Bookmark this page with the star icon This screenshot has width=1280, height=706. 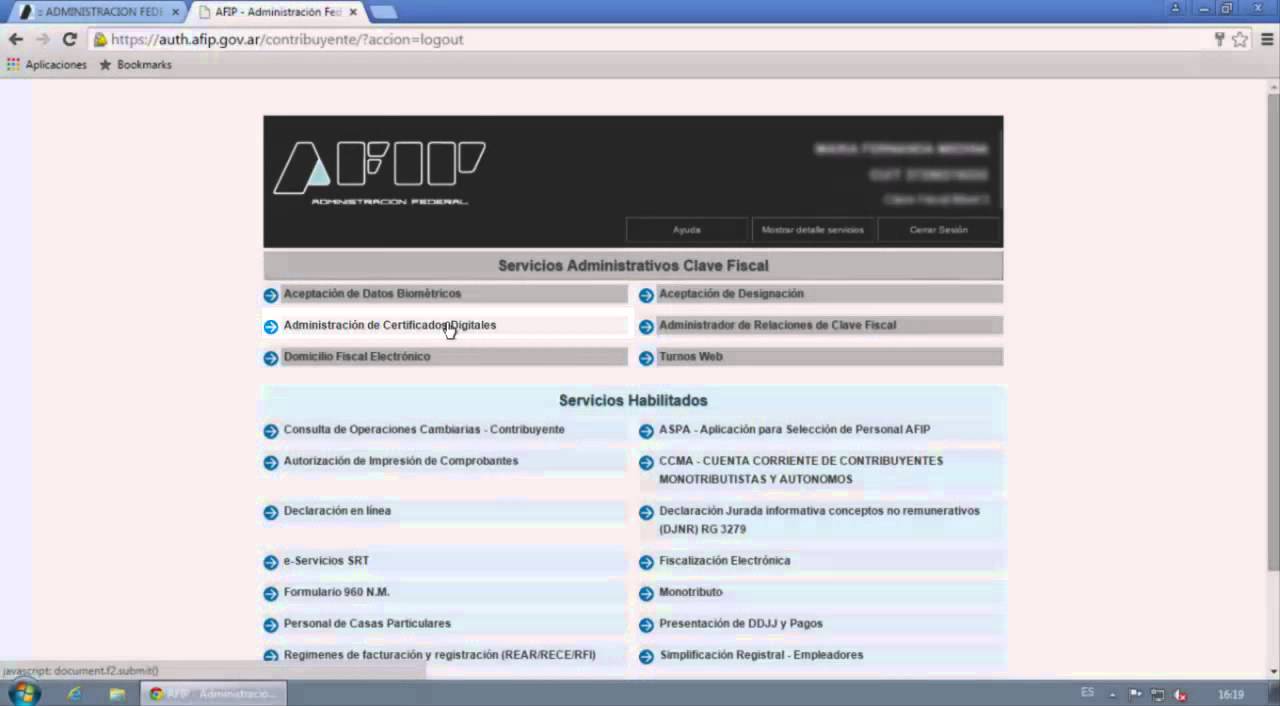coord(1240,39)
